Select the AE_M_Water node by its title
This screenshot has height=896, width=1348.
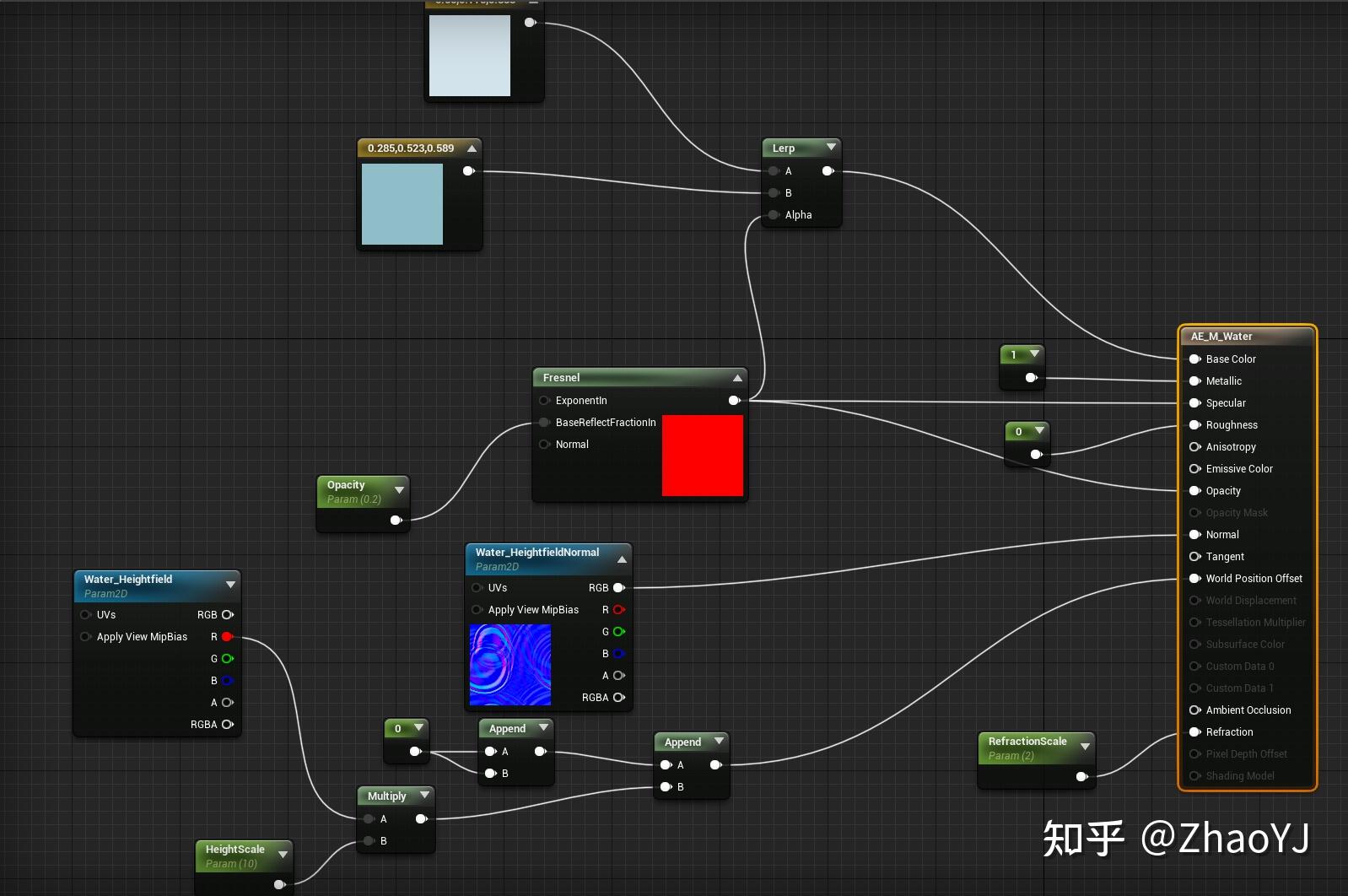pos(1221,337)
